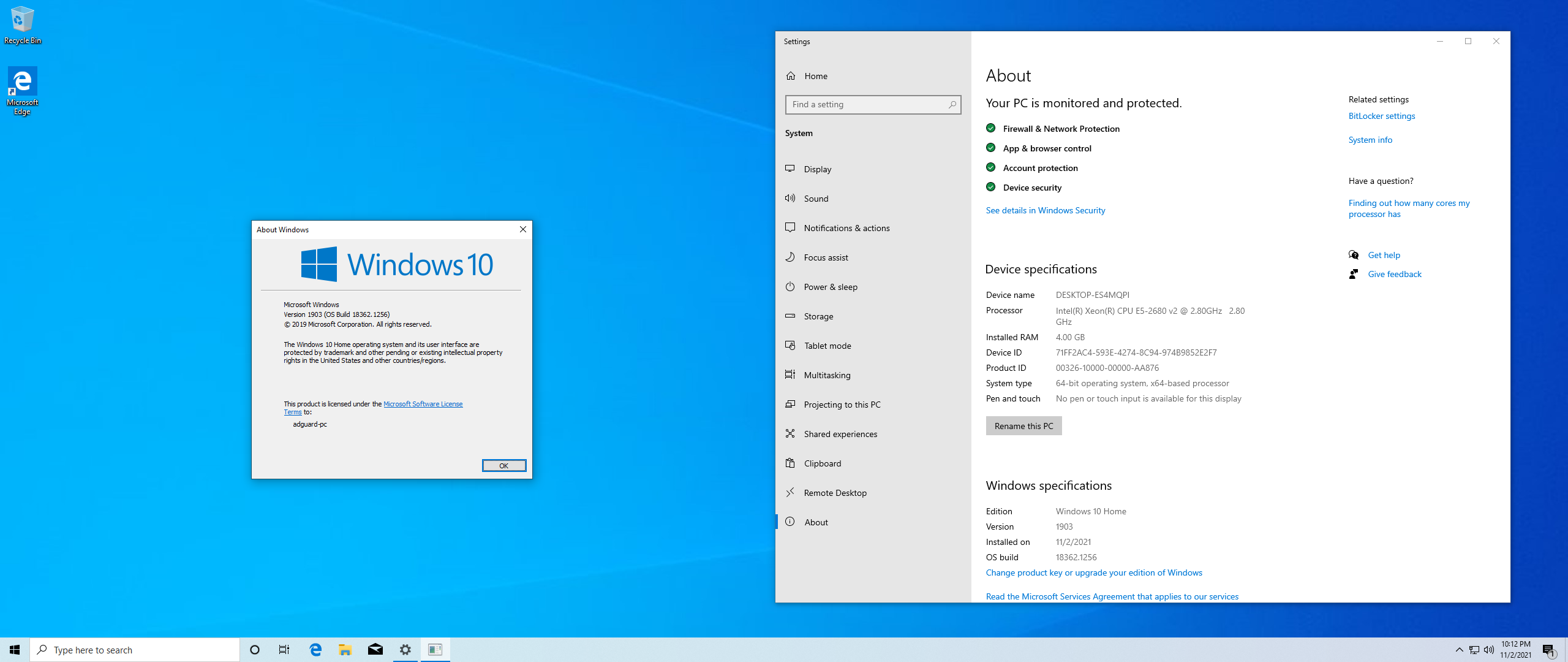The image size is (1568, 662).
Task: Click Product ID value 00326-10000-00000-AA876
Action: [1107, 368]
